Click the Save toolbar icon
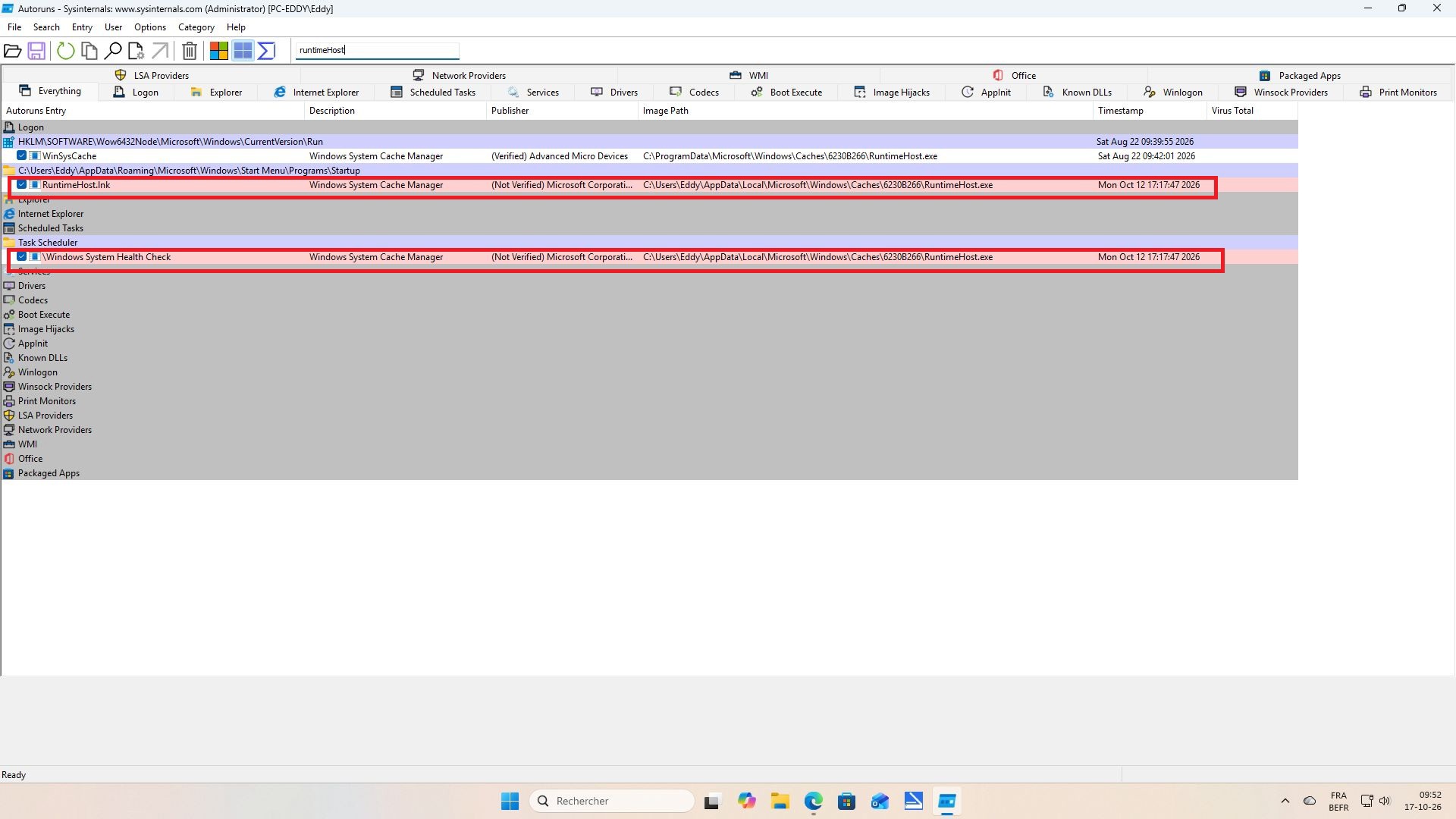 [x=36, y=51]
